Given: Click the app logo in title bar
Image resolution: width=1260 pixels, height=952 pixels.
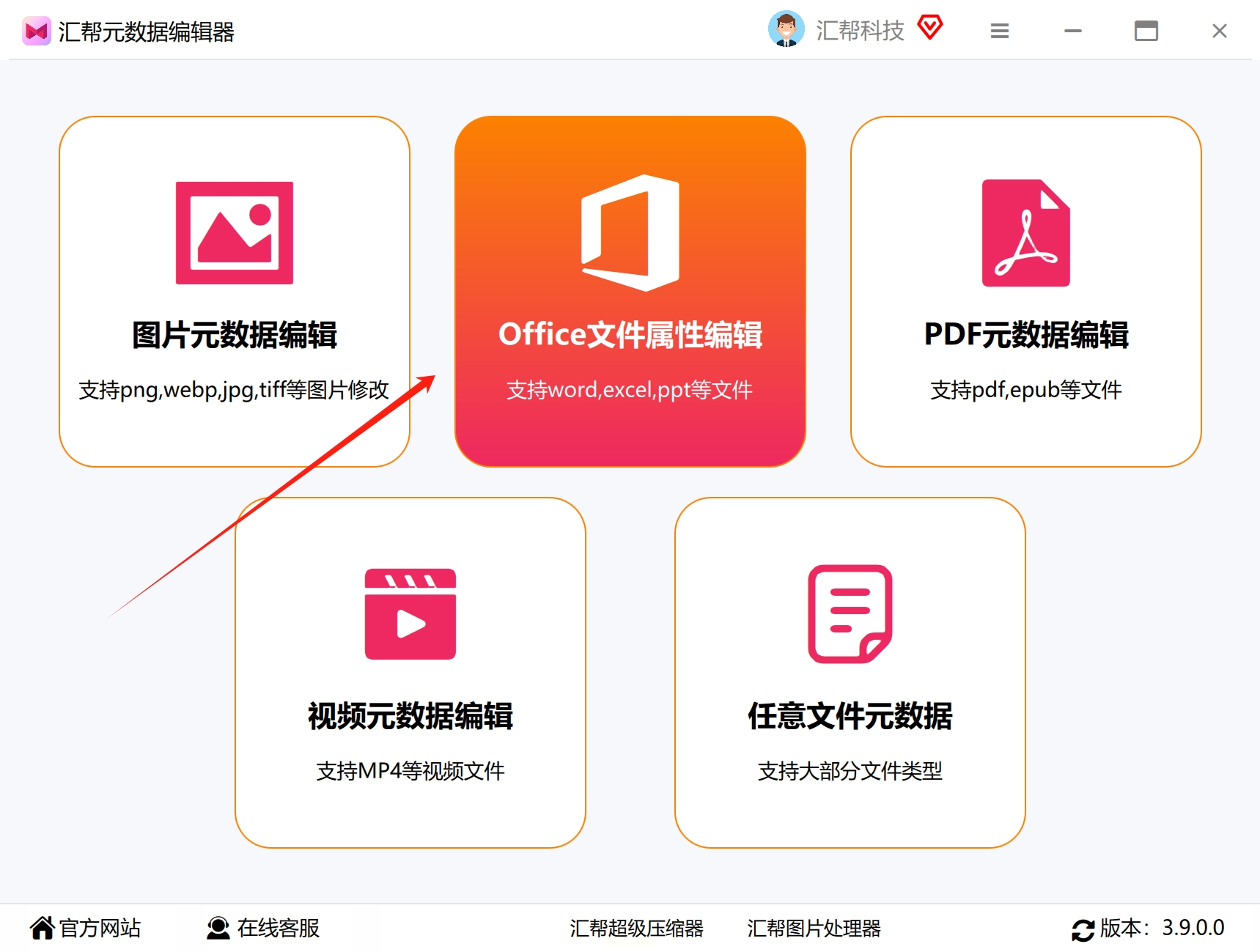Looking at the screenshot, I should tap(36, 31).
